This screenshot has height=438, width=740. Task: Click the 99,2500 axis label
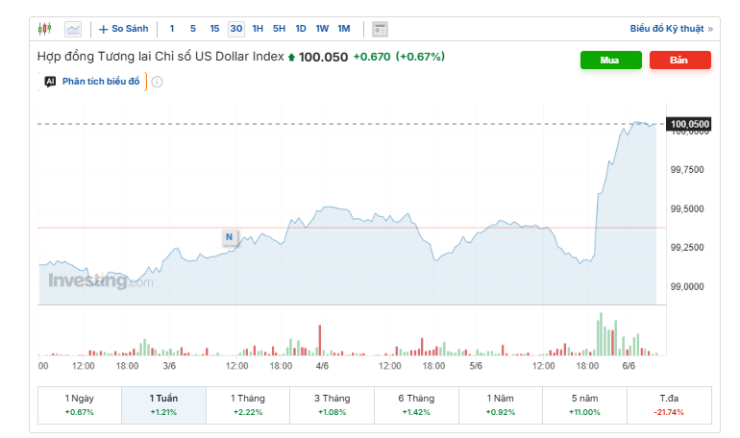[687, 247]
